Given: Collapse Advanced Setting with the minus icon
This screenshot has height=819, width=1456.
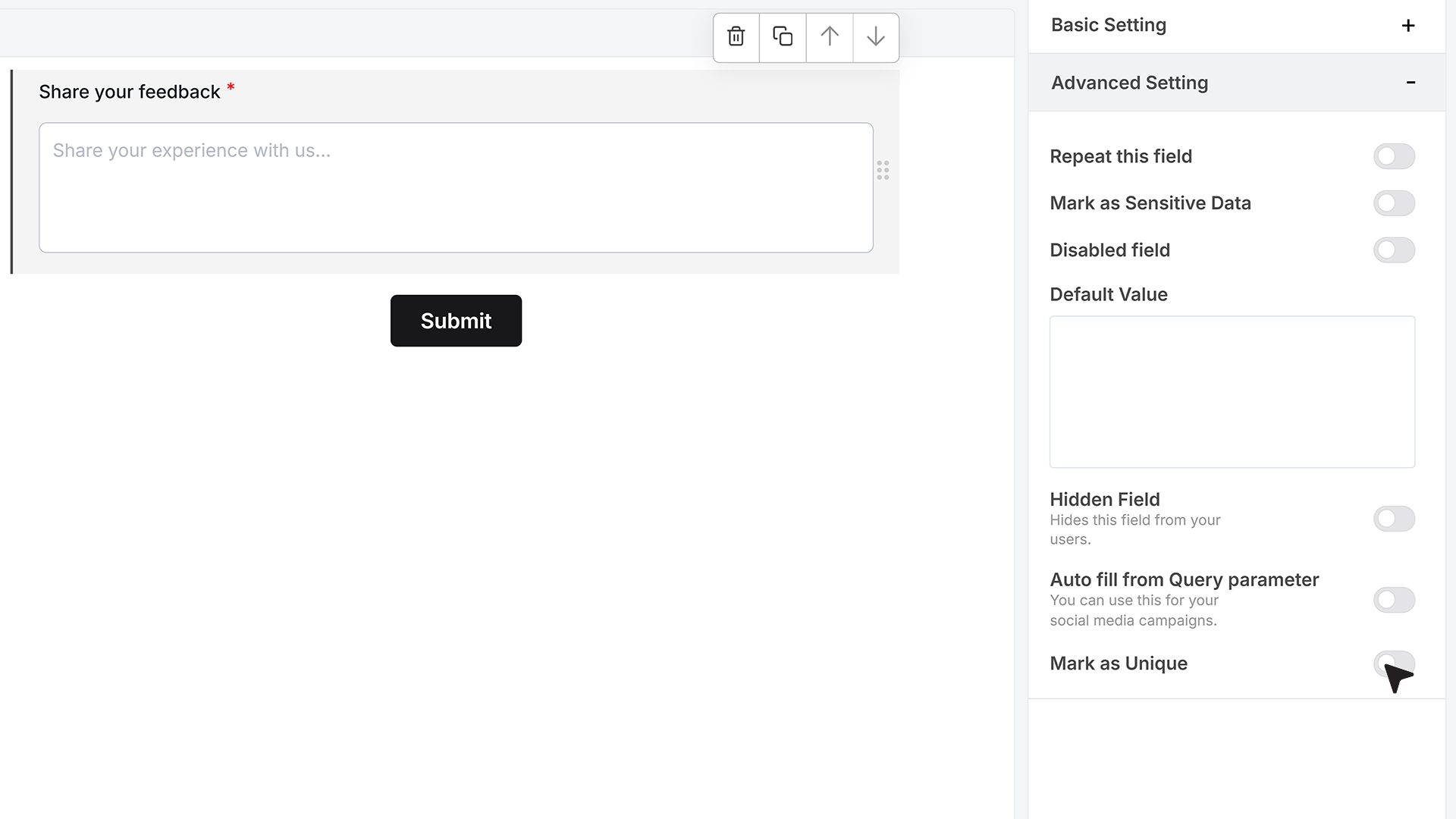Looking at the screenshot, I should click(1410, 83).
